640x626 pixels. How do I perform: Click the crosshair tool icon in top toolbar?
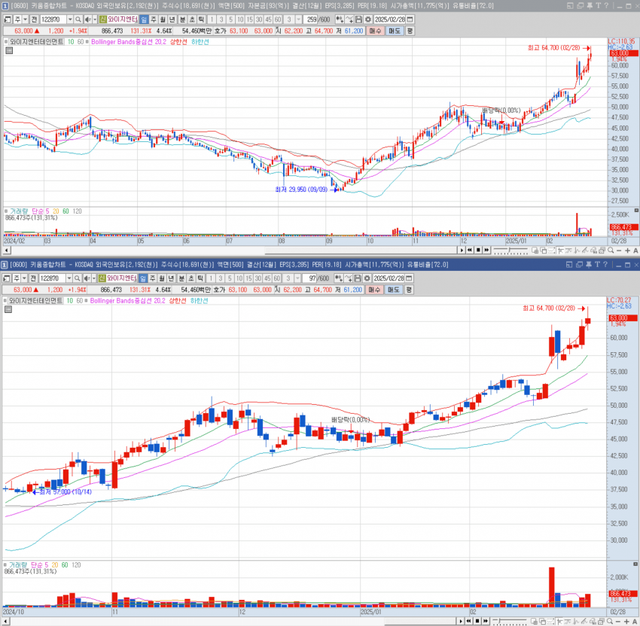click(339, 19)
